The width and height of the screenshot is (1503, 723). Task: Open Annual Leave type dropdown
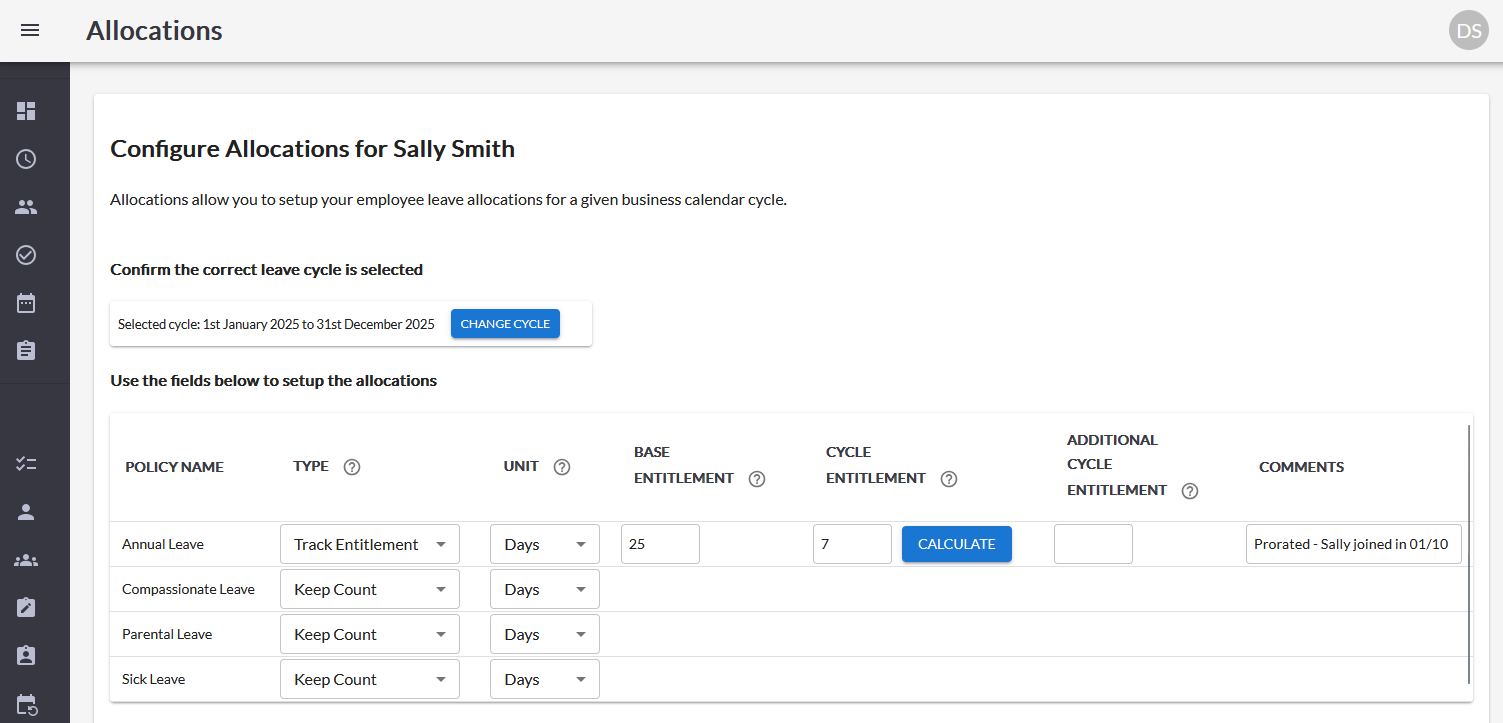coord(370,544)
